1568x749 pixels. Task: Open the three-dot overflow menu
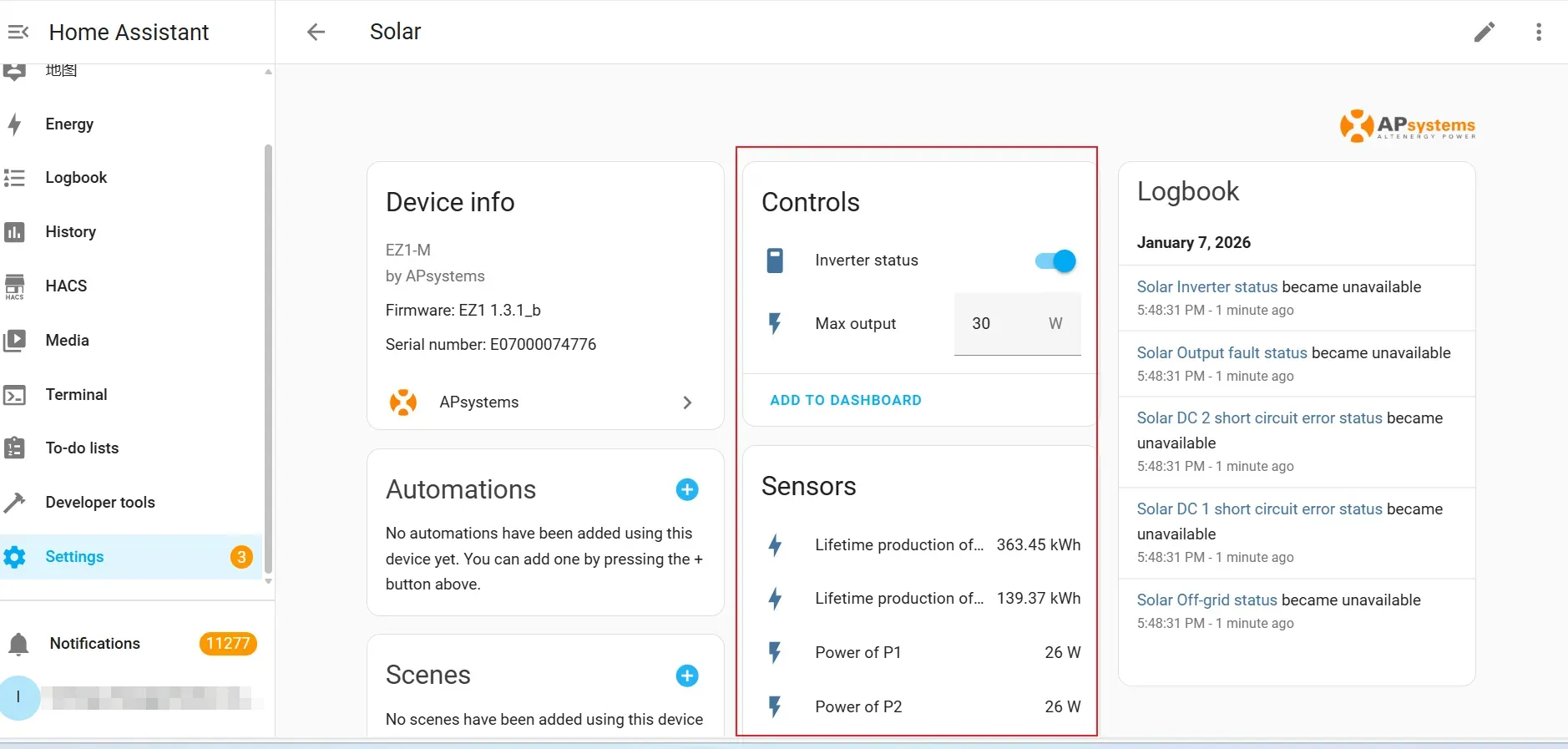pos(1538,32)
